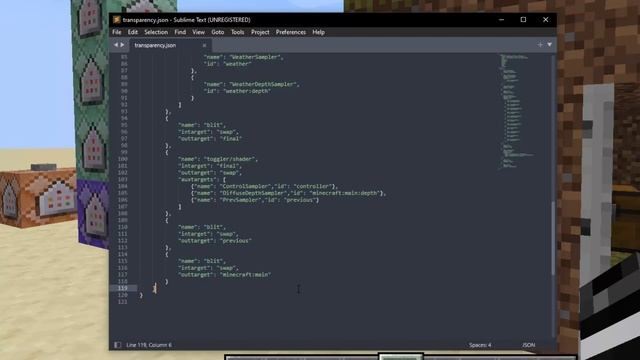This screenshot has width=640, height=360.
Task: Open the Edit menu
Action: [x=133, y=32]
